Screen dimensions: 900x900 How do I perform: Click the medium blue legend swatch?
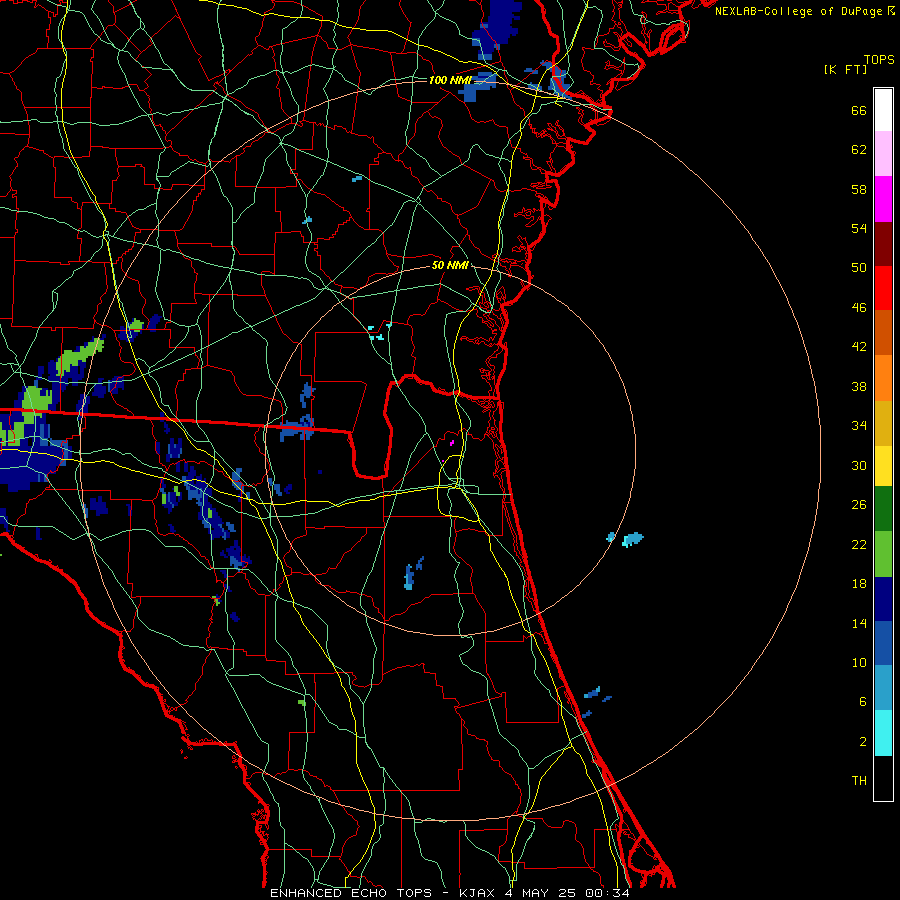[x=883, y=643]
